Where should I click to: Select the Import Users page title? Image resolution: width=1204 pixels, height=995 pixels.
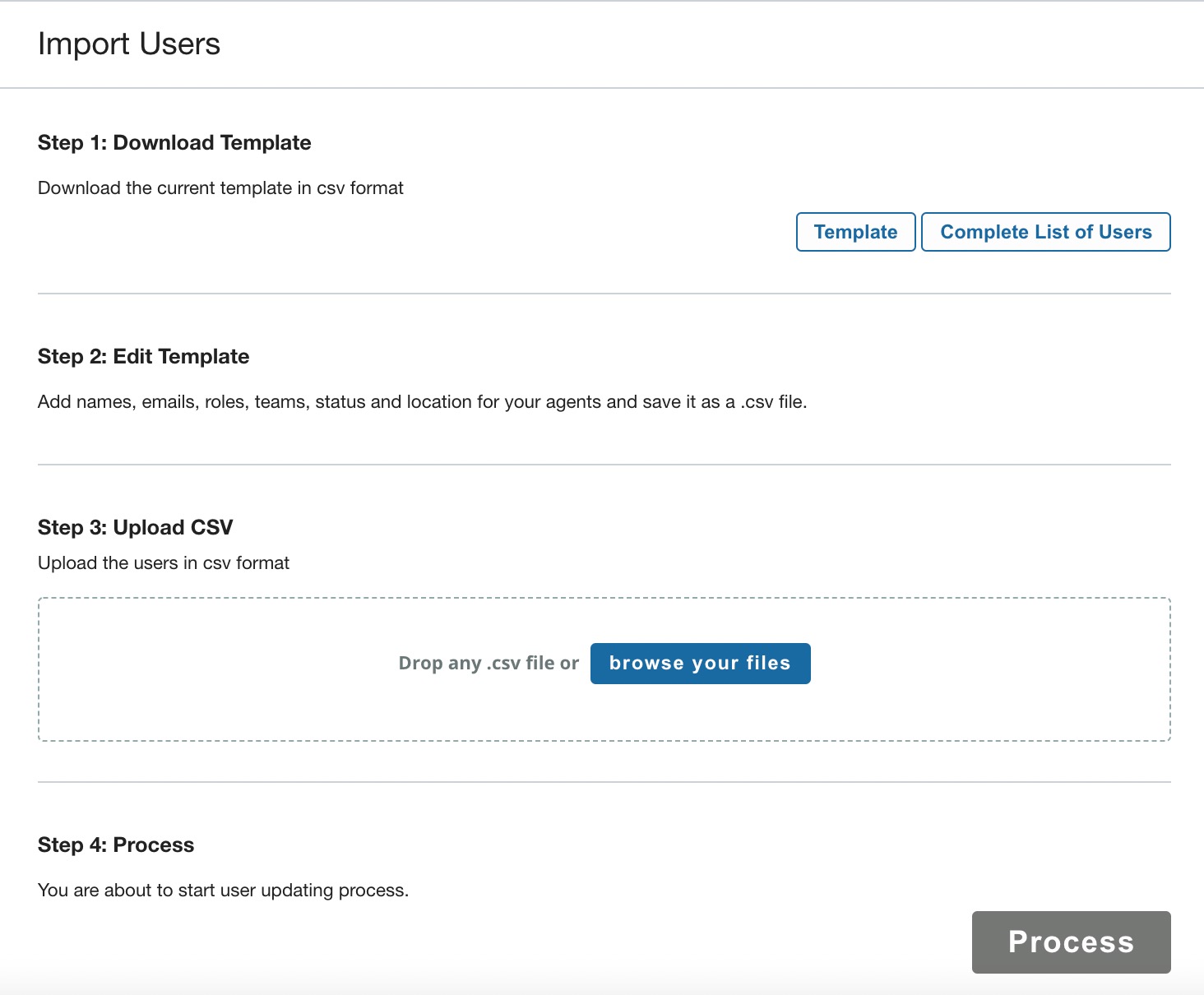(x=128, y=44)
